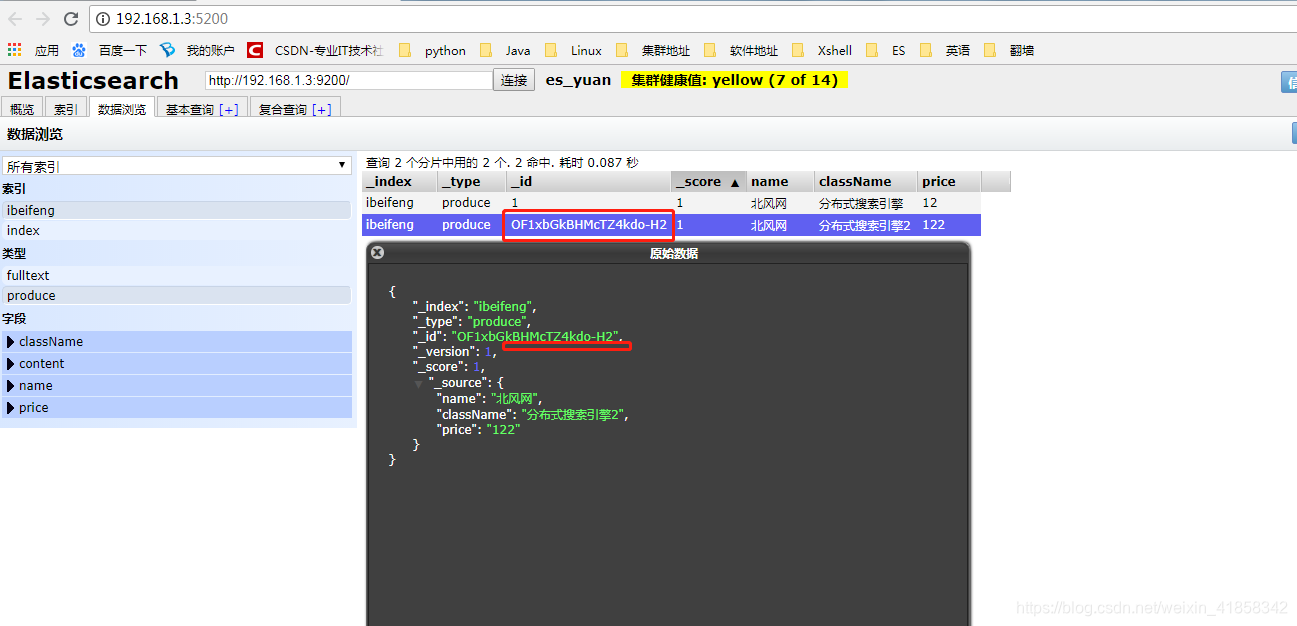Open the 应用 apps grid bookmark
Viewport: 1297px width, 626px height.
tap(34, 50)
